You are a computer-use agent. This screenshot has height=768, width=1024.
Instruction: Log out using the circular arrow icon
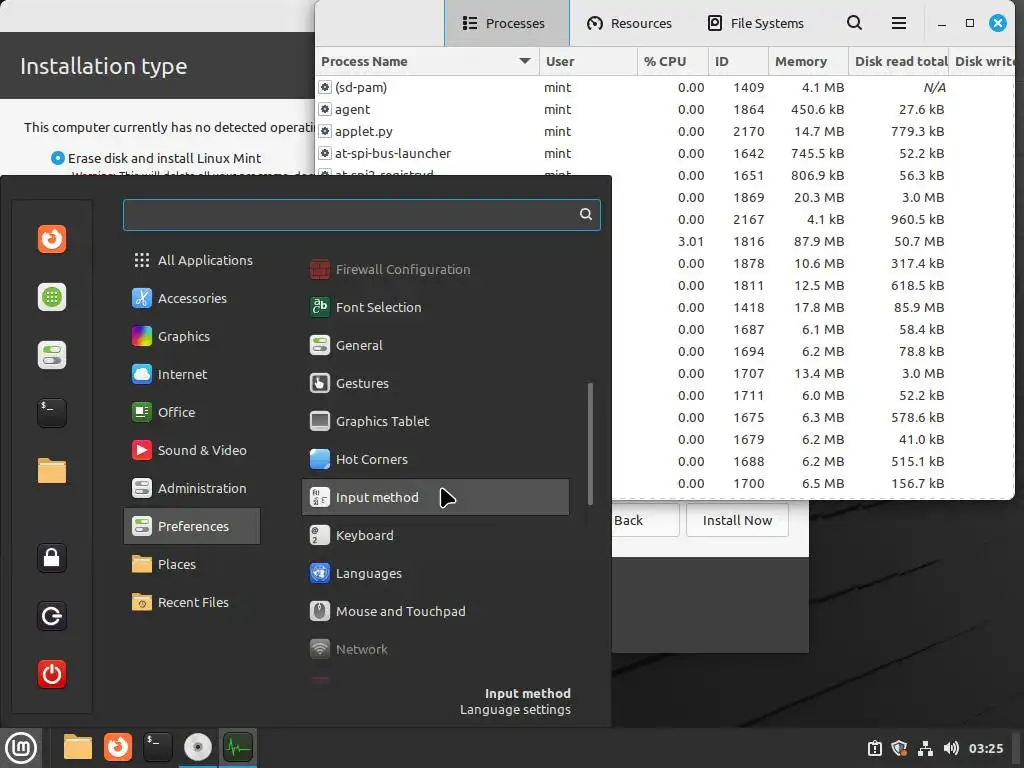[52, 616]
